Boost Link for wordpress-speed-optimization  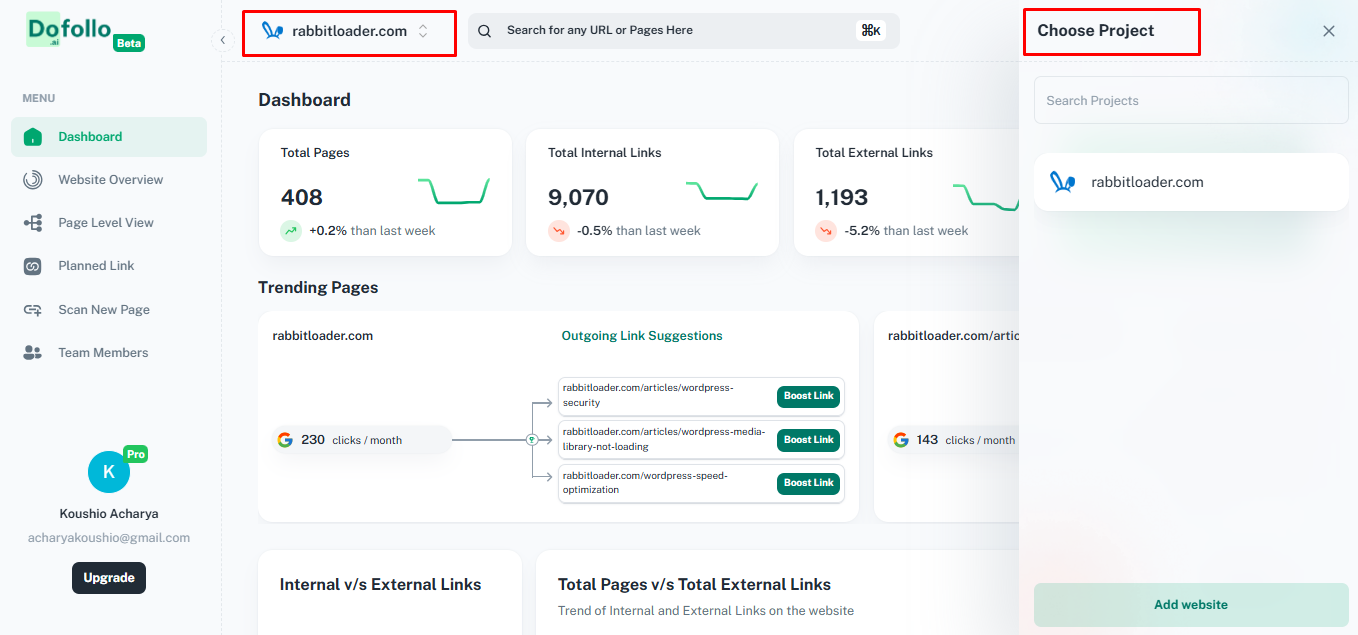point(809,483)
